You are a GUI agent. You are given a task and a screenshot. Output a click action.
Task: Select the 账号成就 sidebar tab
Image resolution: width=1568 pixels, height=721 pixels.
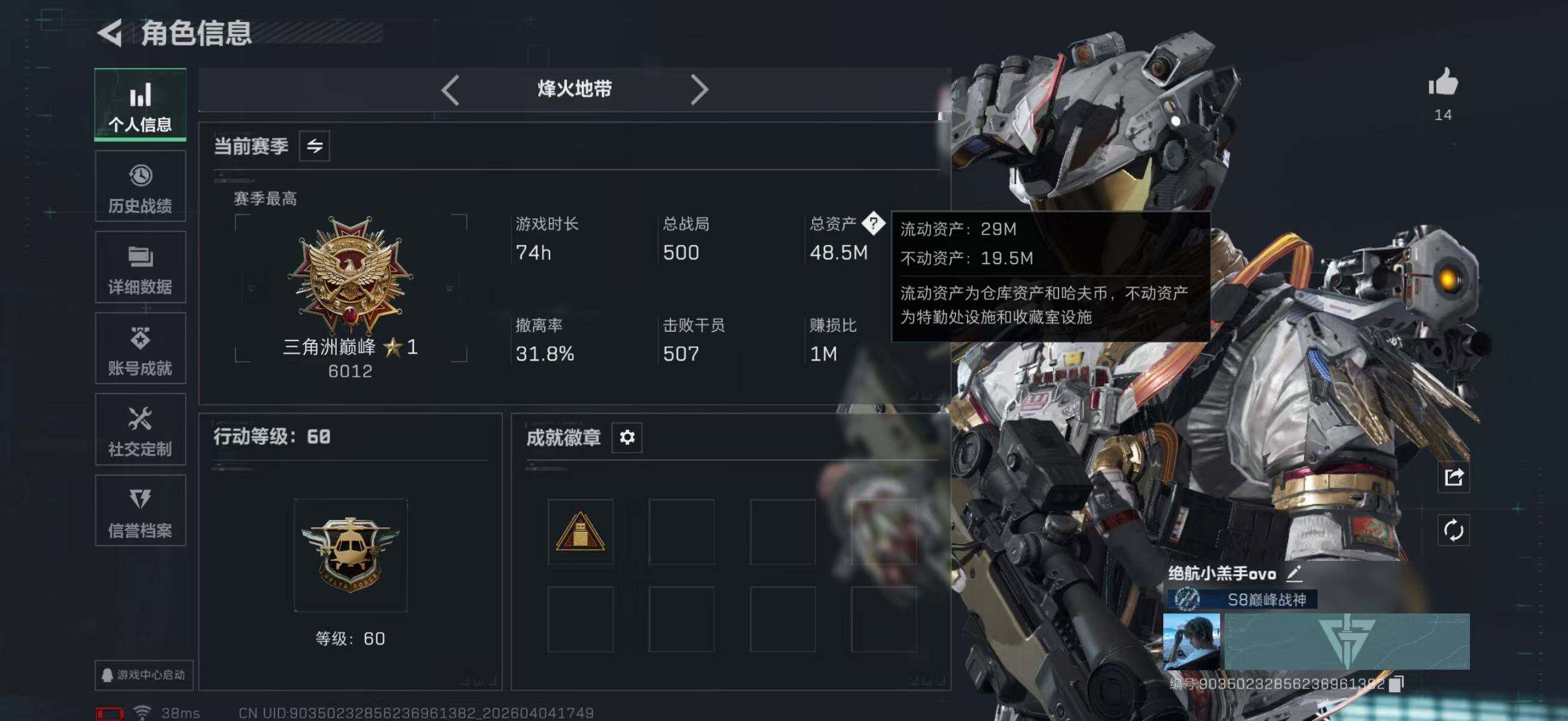pos(141,348)
